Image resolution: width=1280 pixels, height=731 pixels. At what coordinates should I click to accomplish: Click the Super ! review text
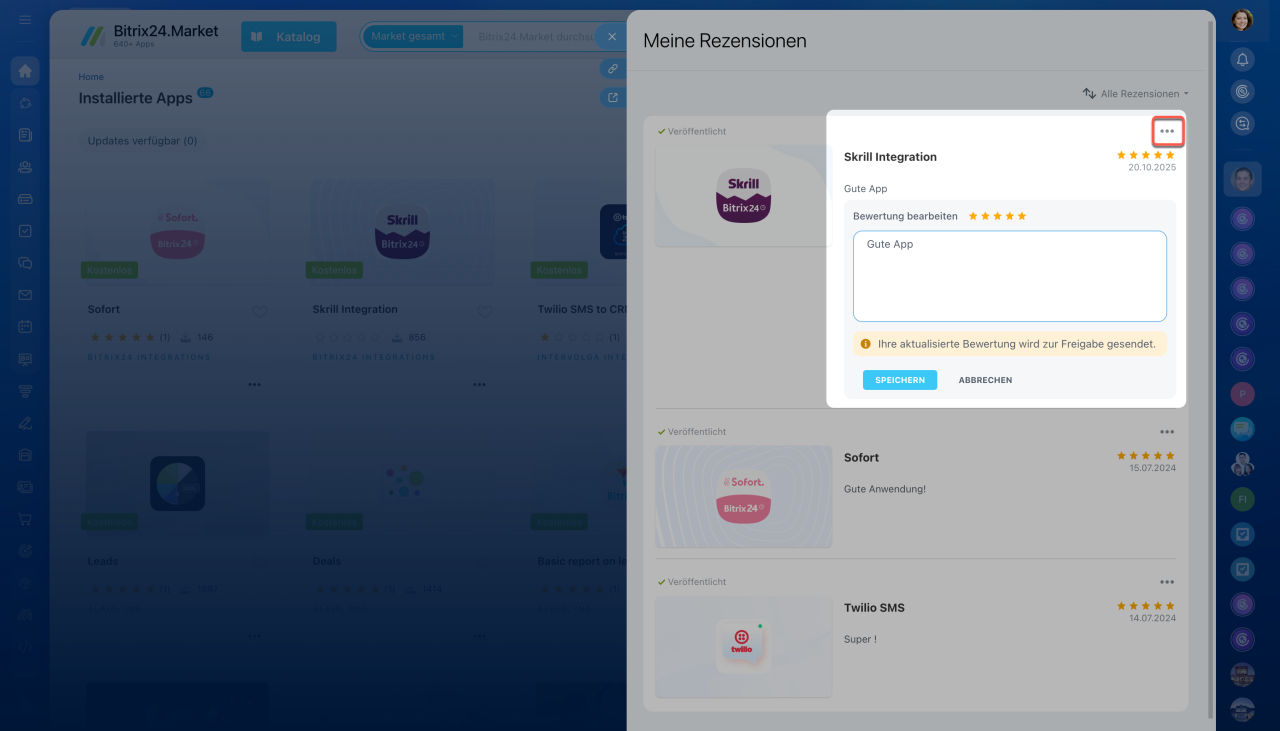pos(860,639)
